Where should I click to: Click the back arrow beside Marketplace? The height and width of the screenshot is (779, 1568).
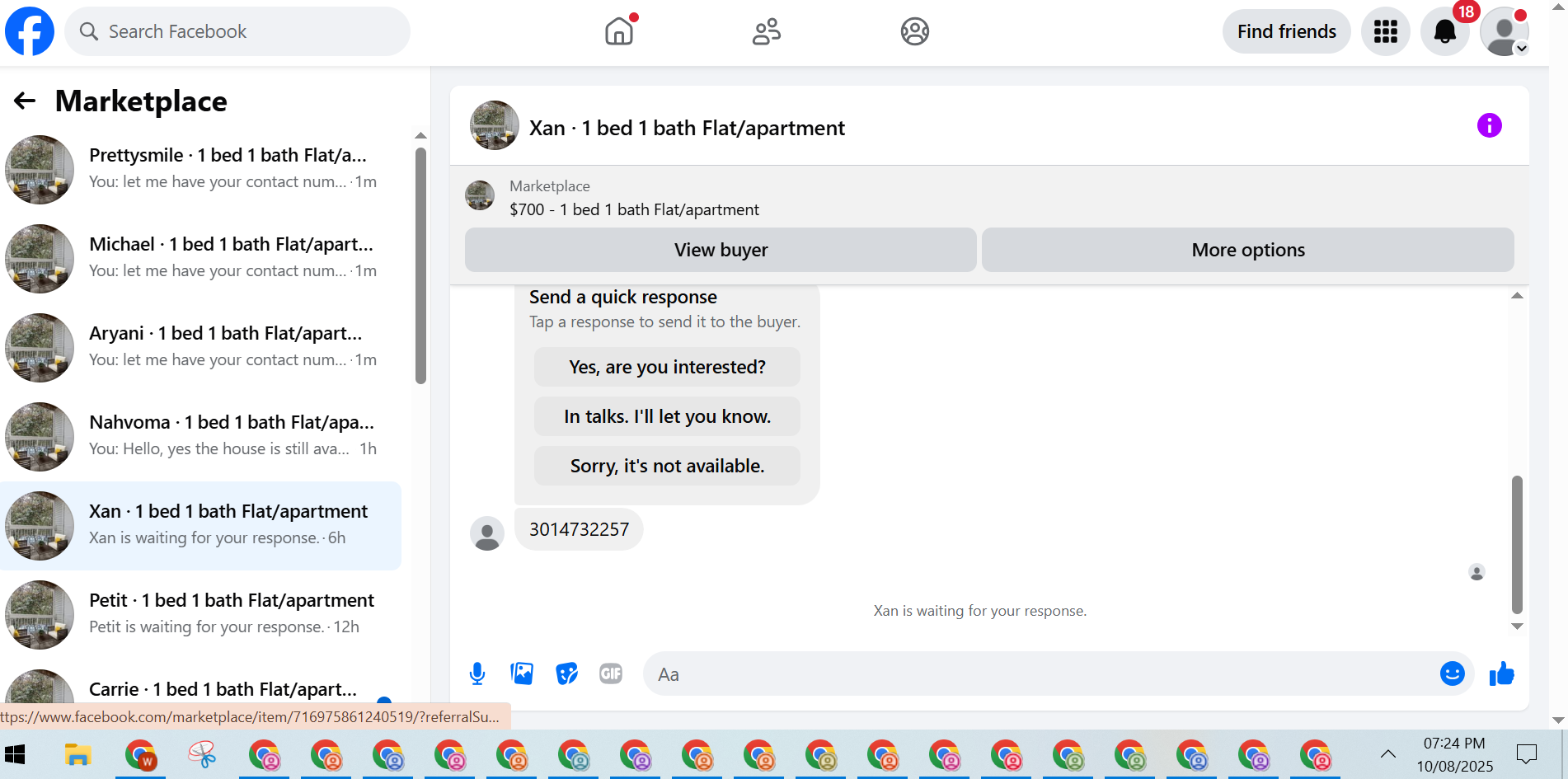25,101
